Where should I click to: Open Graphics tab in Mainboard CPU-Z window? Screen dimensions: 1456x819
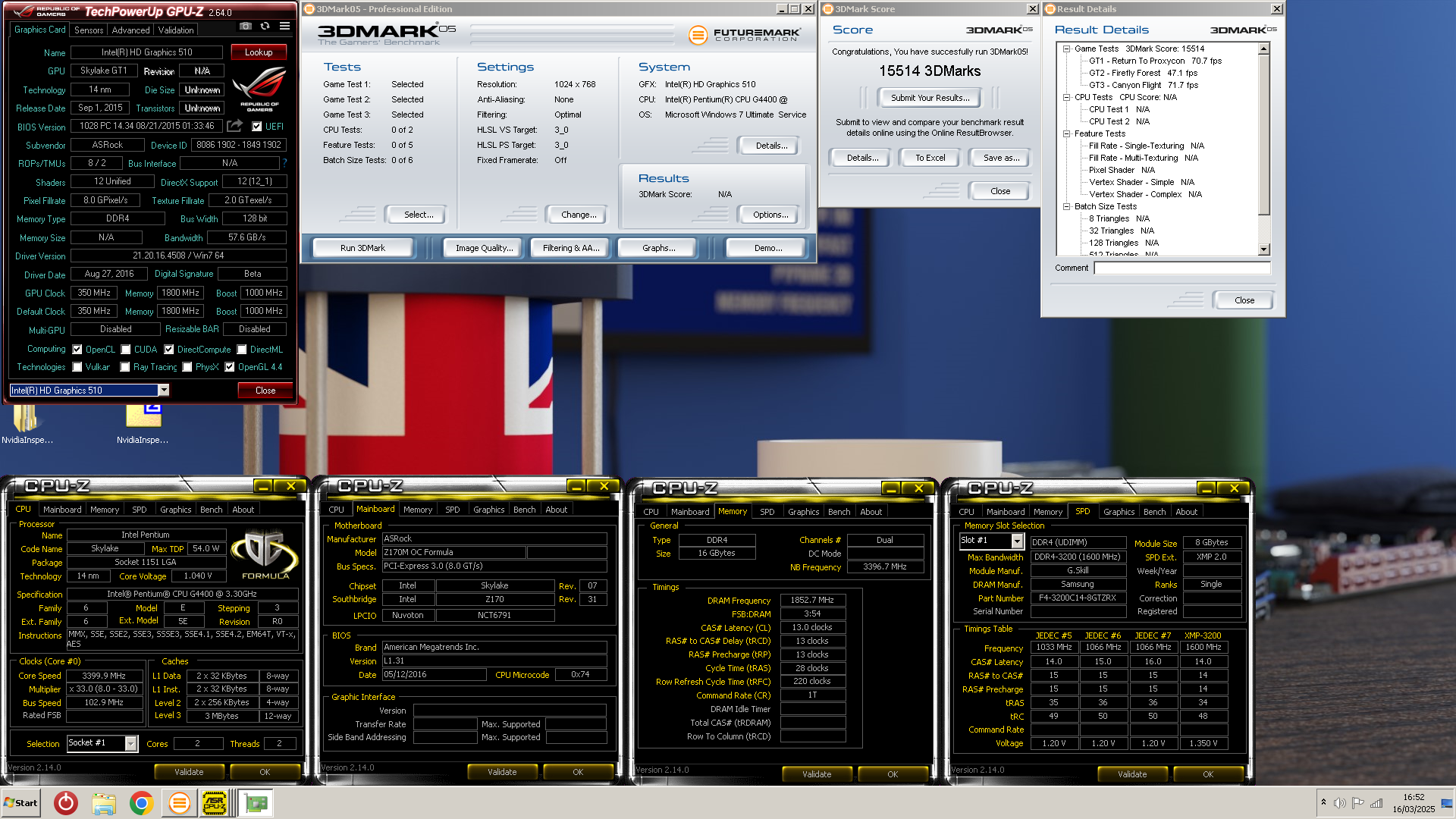click(x=488, y=510)
